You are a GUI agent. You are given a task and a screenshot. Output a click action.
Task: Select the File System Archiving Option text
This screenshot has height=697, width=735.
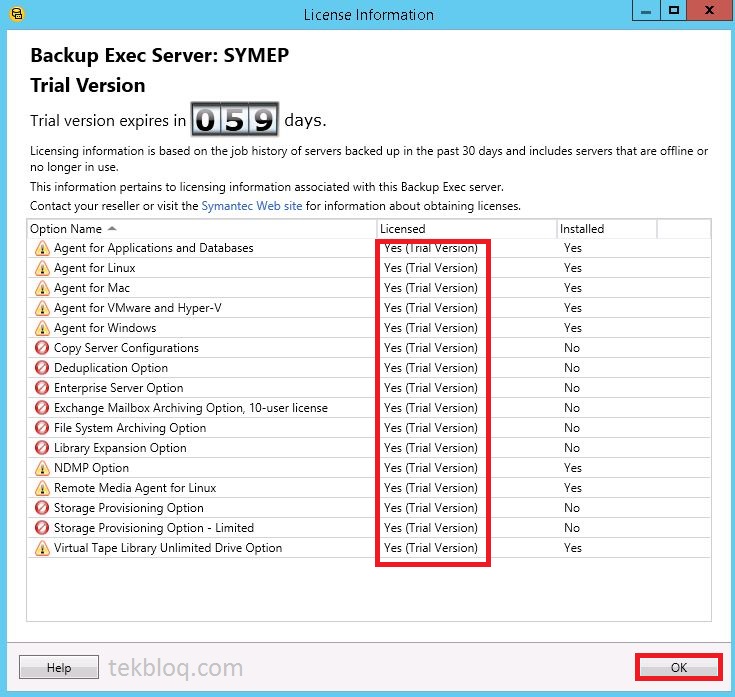click(x=130, y=428)
